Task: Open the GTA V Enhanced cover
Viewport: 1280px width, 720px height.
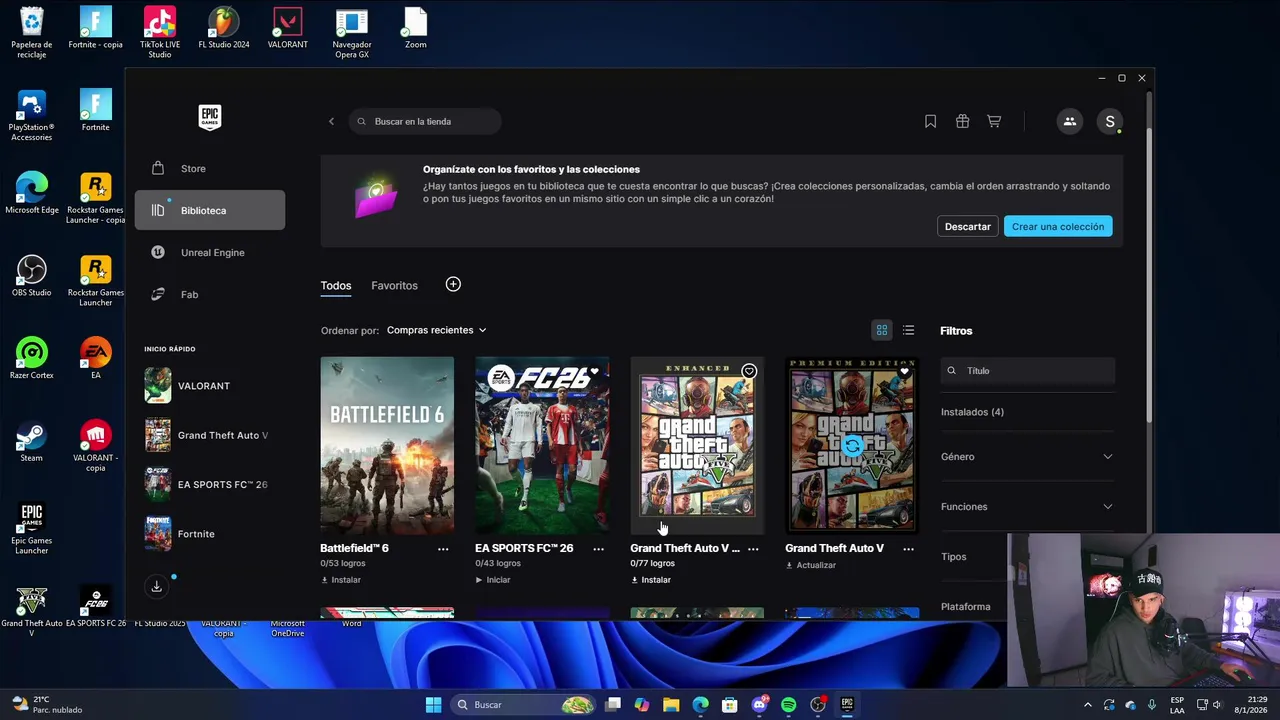Action: pyautogui.click(x=697, y=445)
